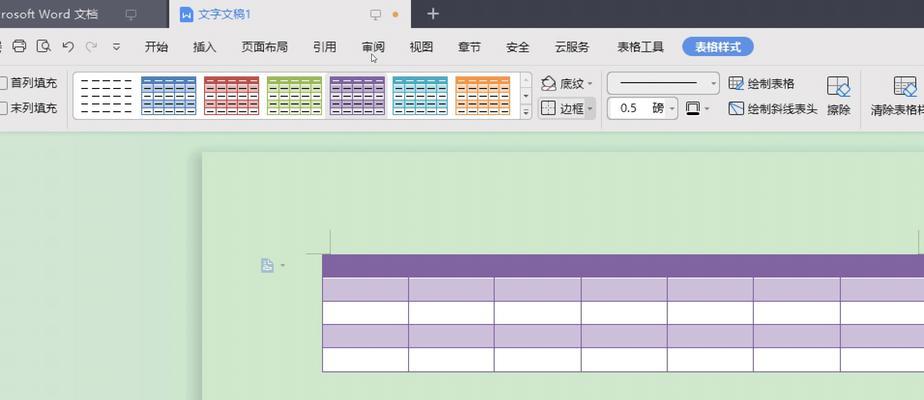Open the 云服务 tab
This screenshot has height=400, width=924.
572,47
